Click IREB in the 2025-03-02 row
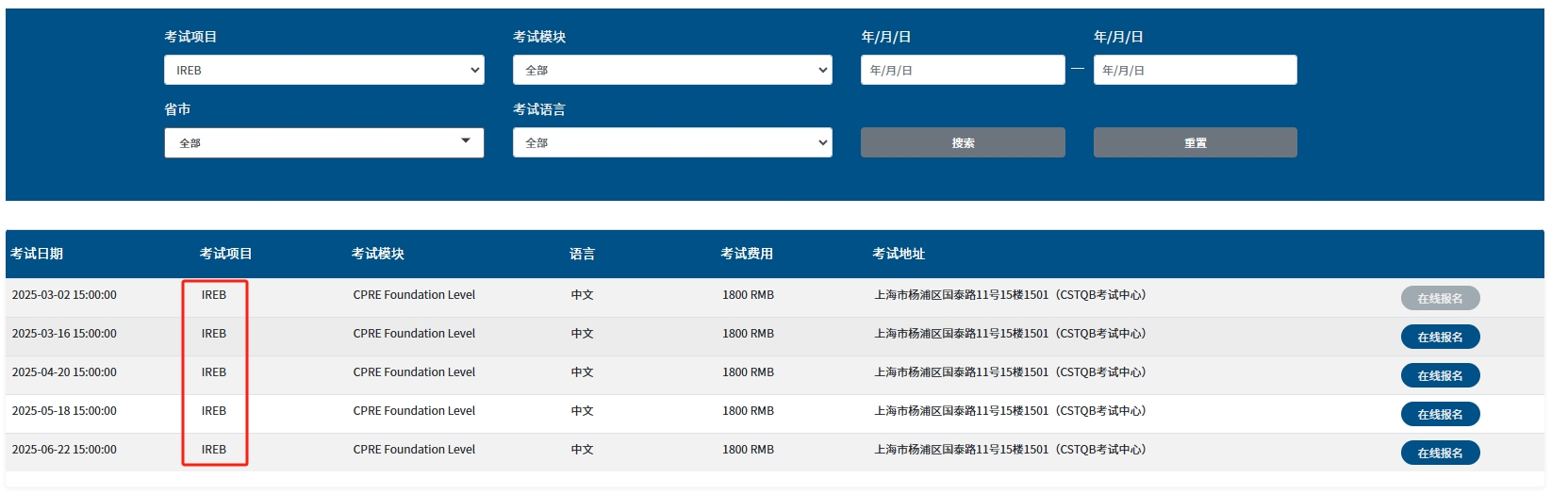The width and height of the screenshot is (1568, 495). click(214, 295)
